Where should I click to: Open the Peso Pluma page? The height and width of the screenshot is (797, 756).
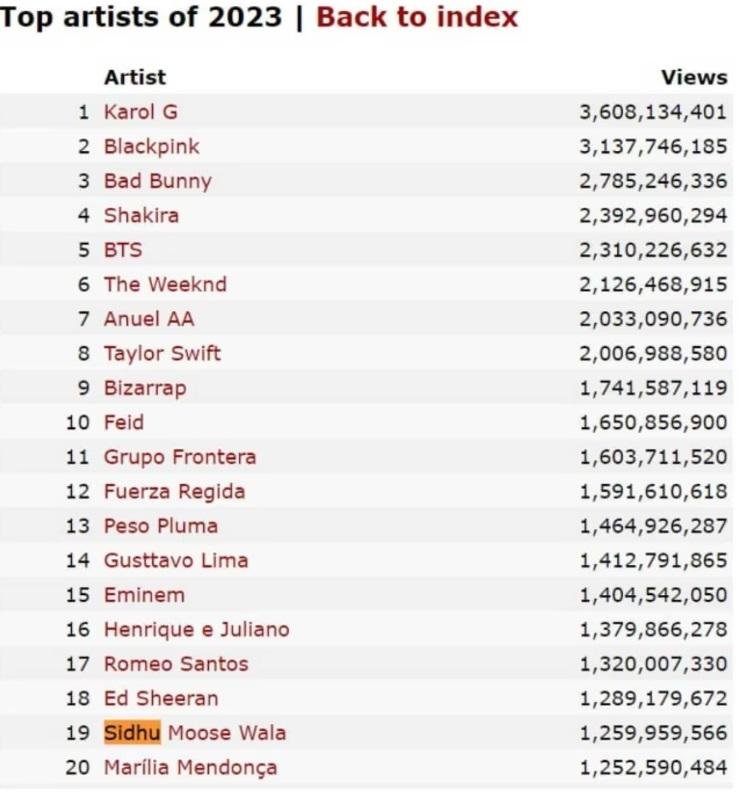(161, 526)
